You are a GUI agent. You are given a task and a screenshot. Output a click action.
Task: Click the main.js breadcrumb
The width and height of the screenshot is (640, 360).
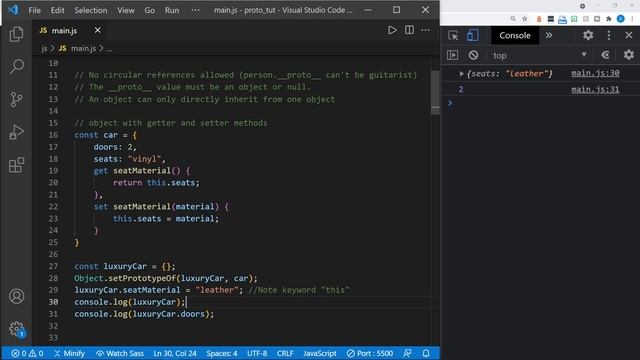78,49
